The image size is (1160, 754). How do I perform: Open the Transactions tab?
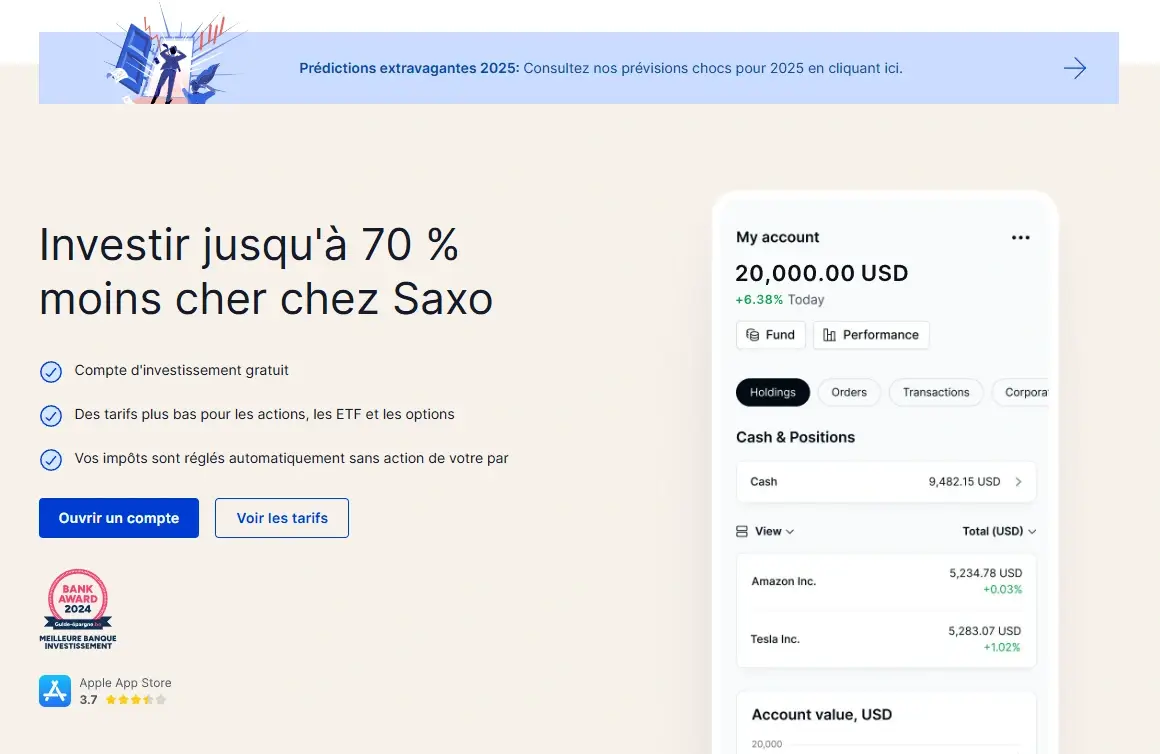(936, 392)
